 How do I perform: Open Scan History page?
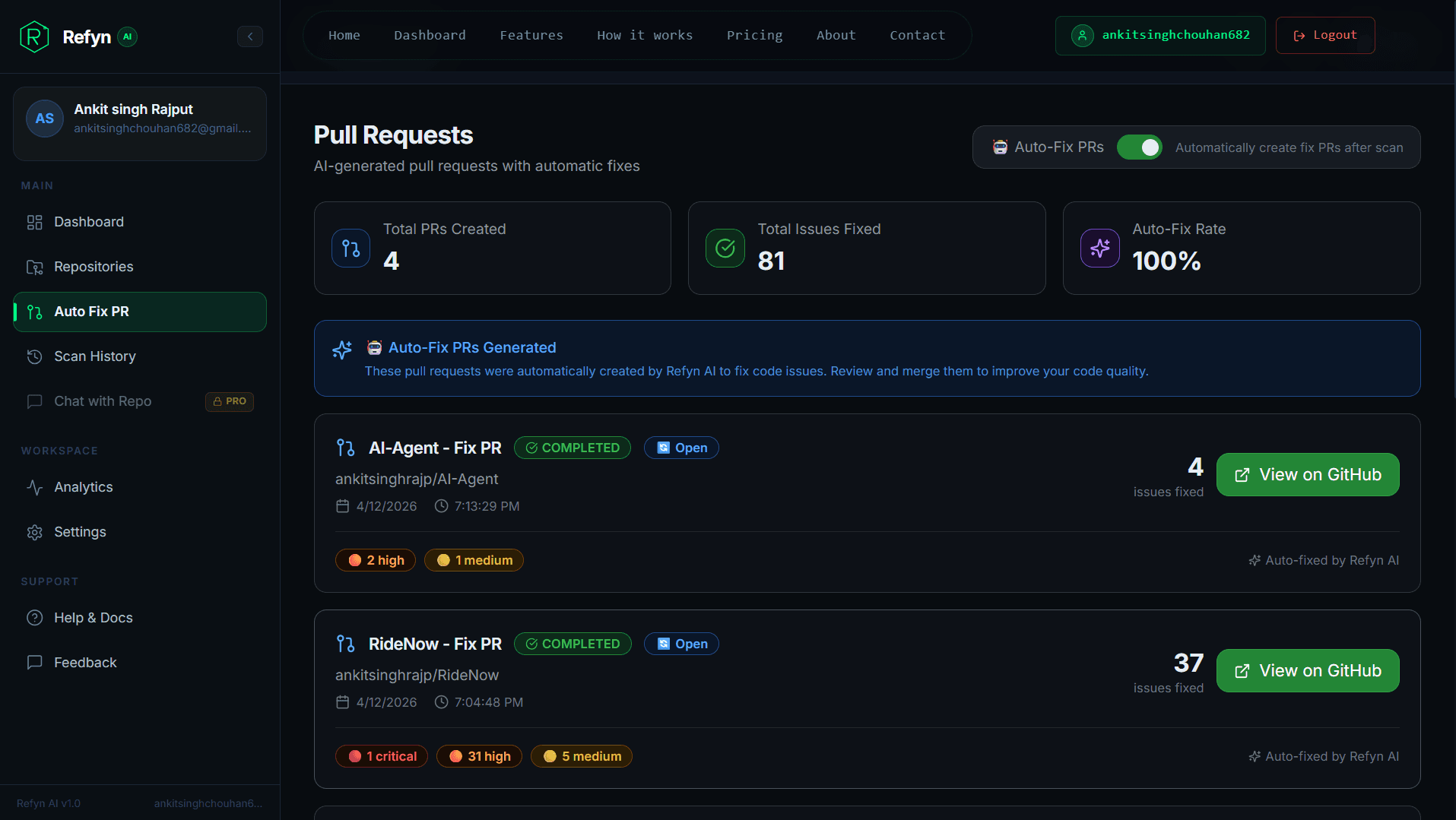[94, 356]
